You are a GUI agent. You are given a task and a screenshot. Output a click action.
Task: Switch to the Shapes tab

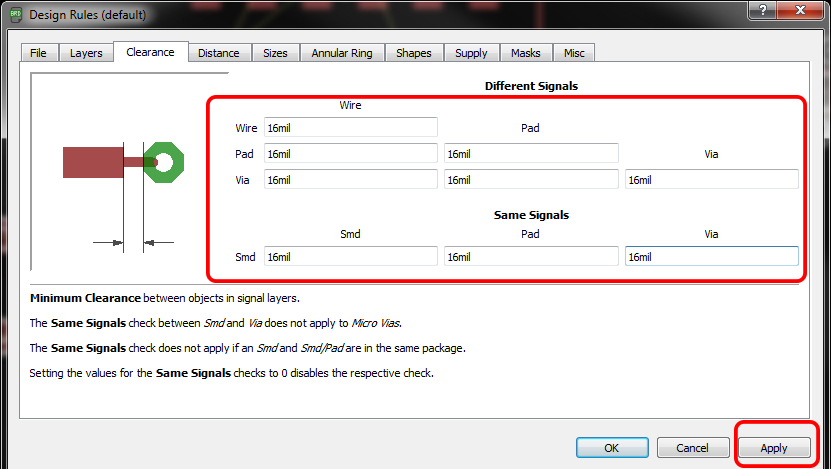pyautogui.click(x=414, y=53)
